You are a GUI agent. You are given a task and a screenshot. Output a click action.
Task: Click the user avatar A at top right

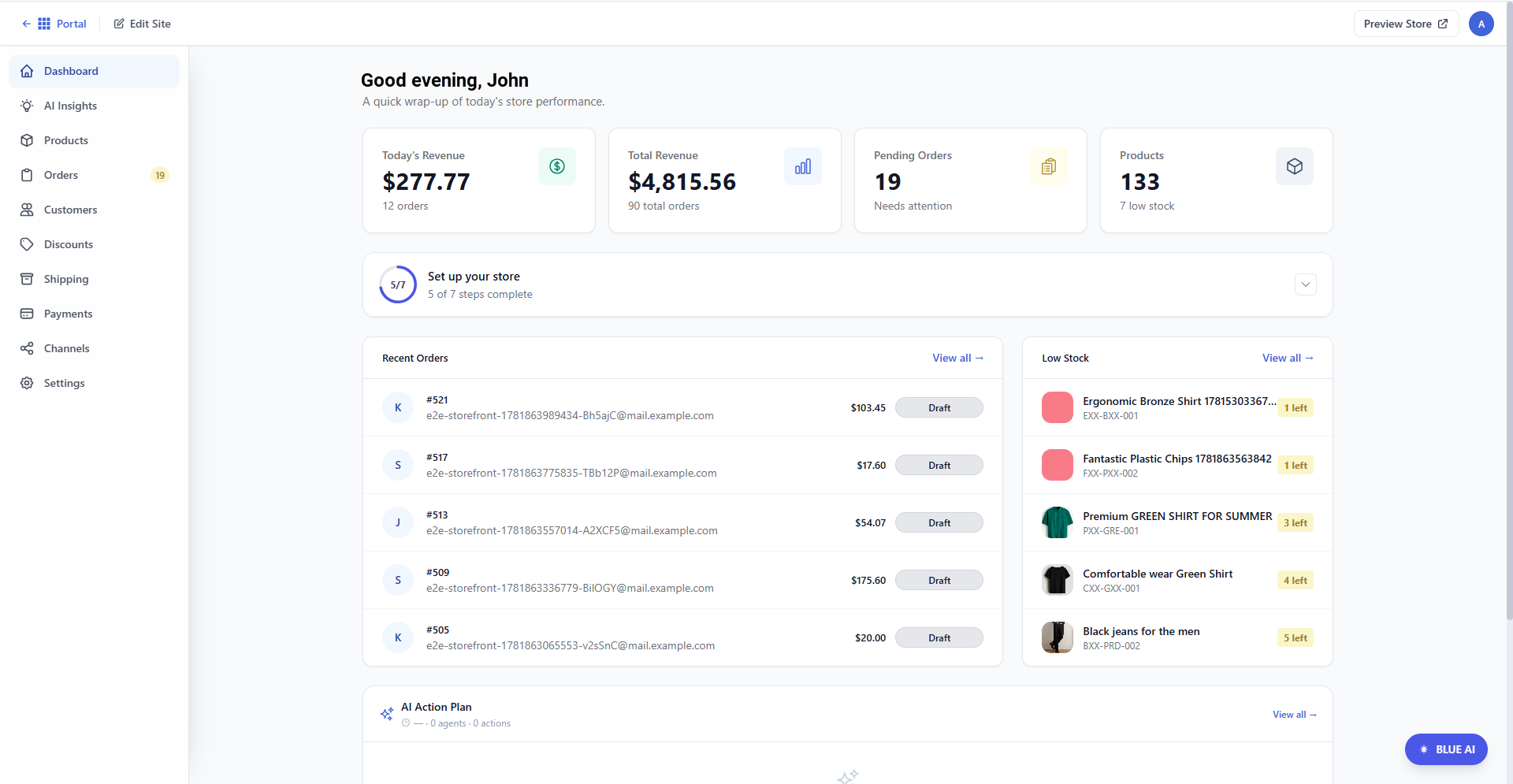click(x=1481, y=24)
